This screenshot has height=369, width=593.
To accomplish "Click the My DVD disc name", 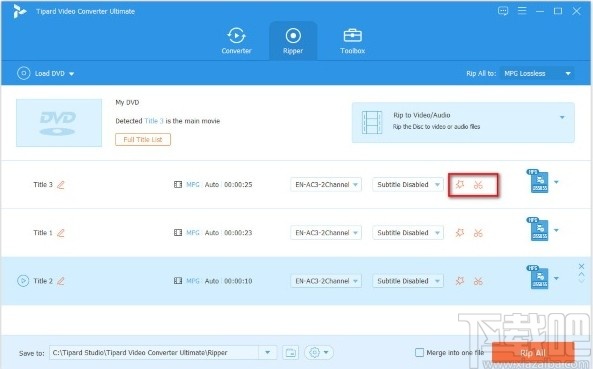I will coord(127,102).
